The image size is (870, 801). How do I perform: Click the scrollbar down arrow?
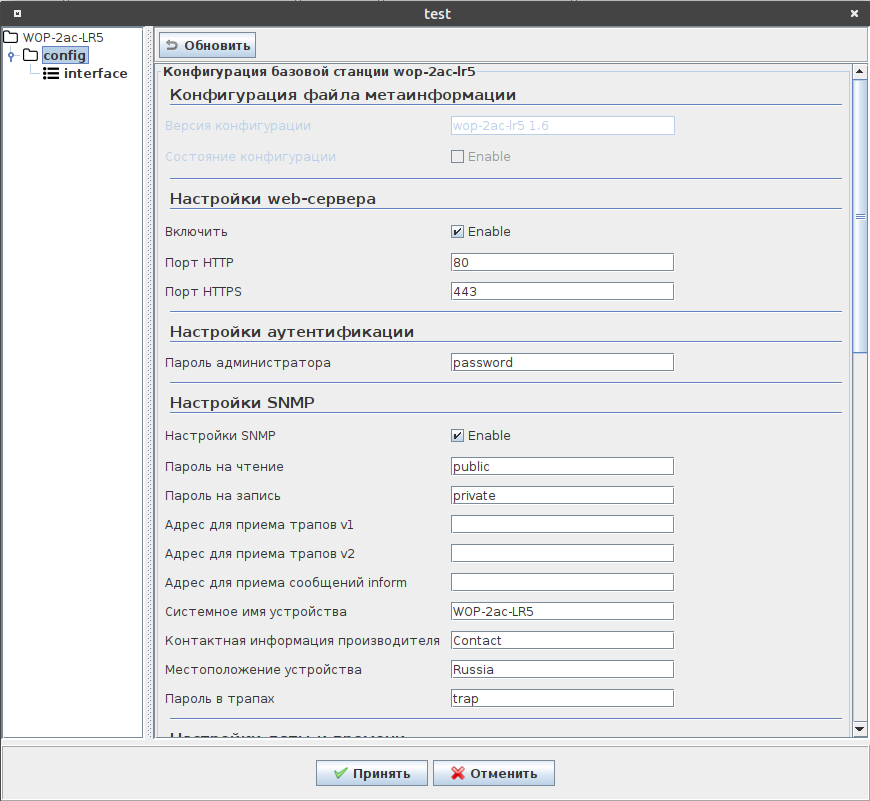[x=859, y=730]
